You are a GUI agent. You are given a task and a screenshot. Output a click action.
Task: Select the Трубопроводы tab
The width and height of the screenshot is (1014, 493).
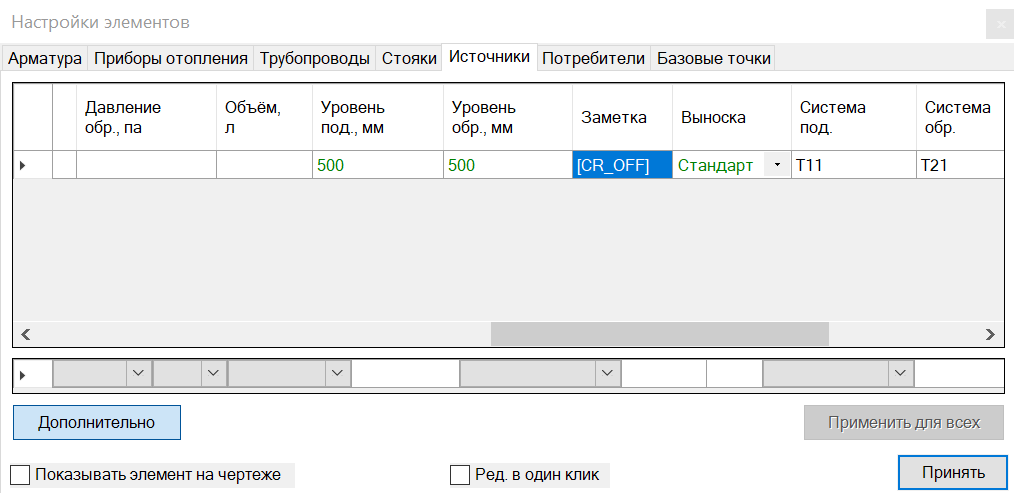click(x=314, y=58)
